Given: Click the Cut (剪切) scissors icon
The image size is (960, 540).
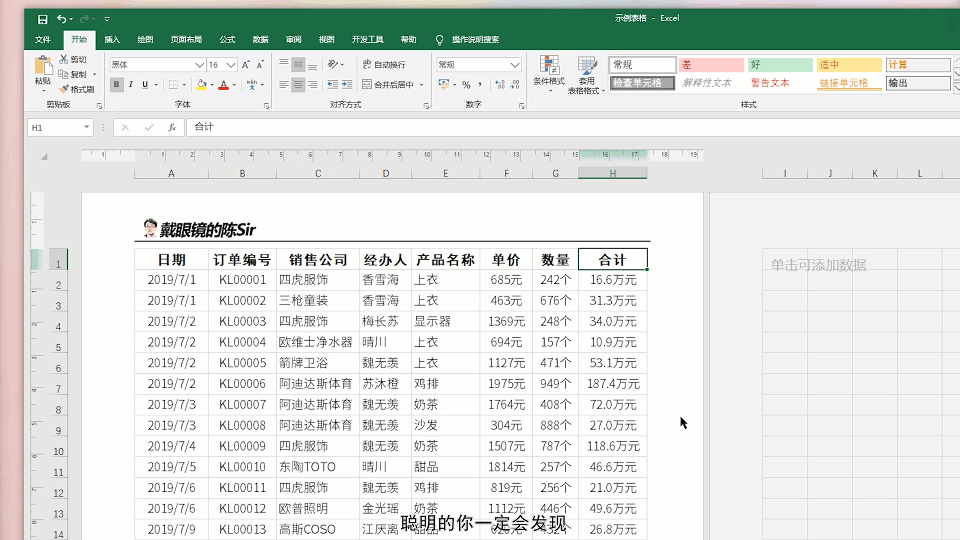Looking at the screenshot, I should tap(64, 59).
